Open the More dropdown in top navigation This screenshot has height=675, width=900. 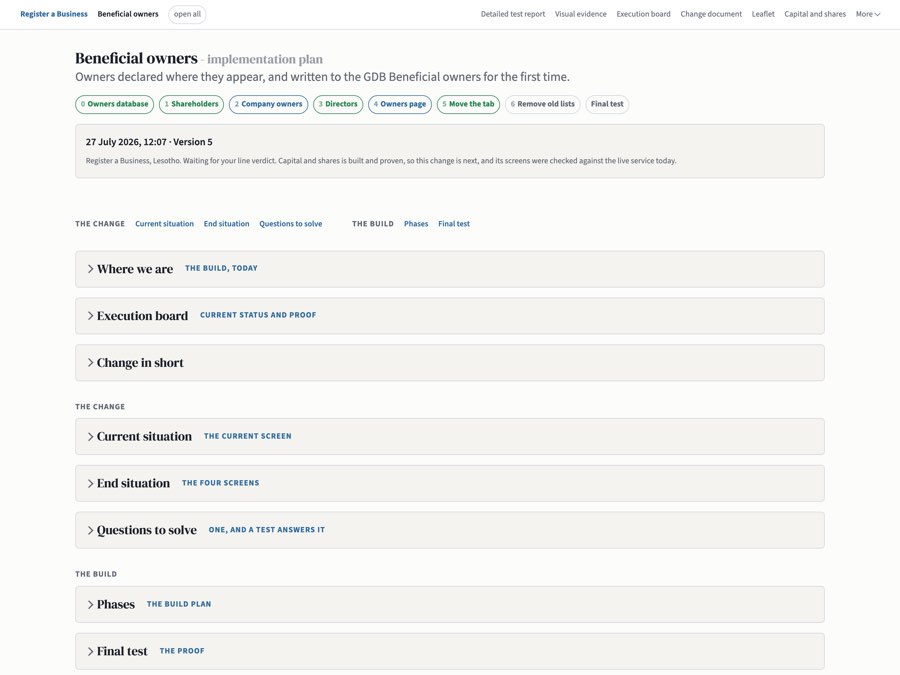pos(867,14)
